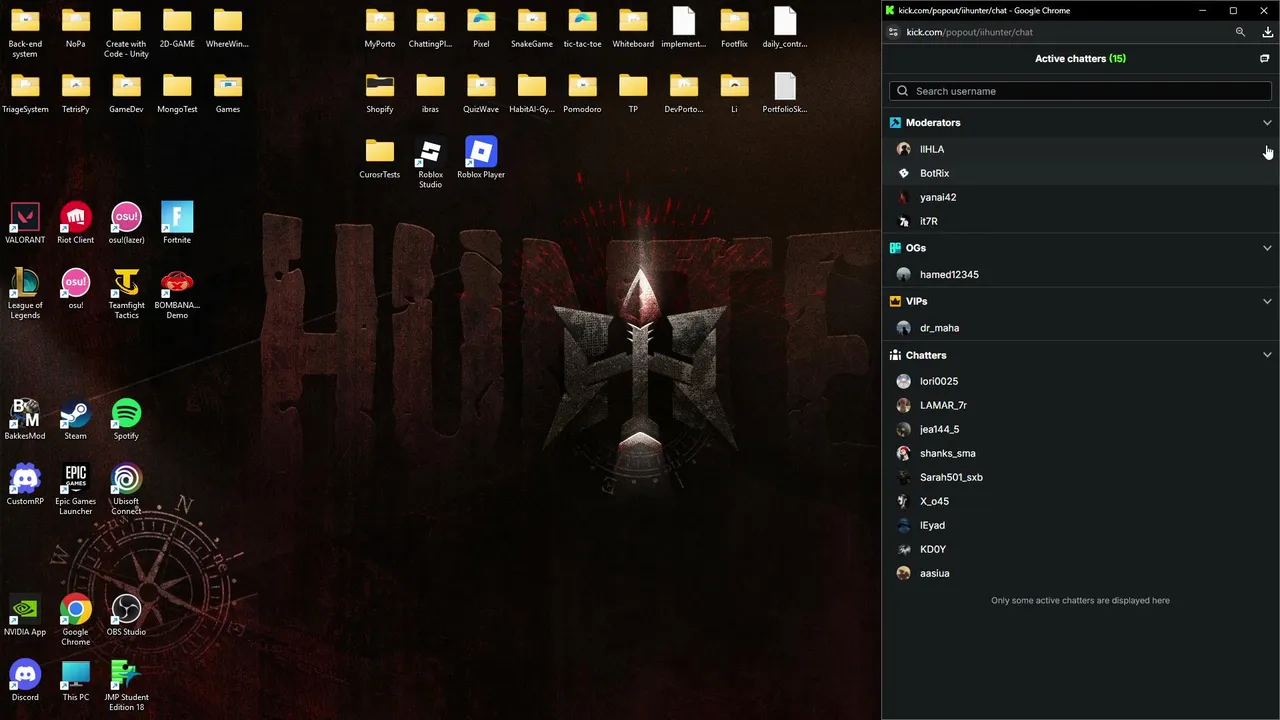Open moderator yanai42's user card
The image size is (1280, 720).
coord(1080,197)
